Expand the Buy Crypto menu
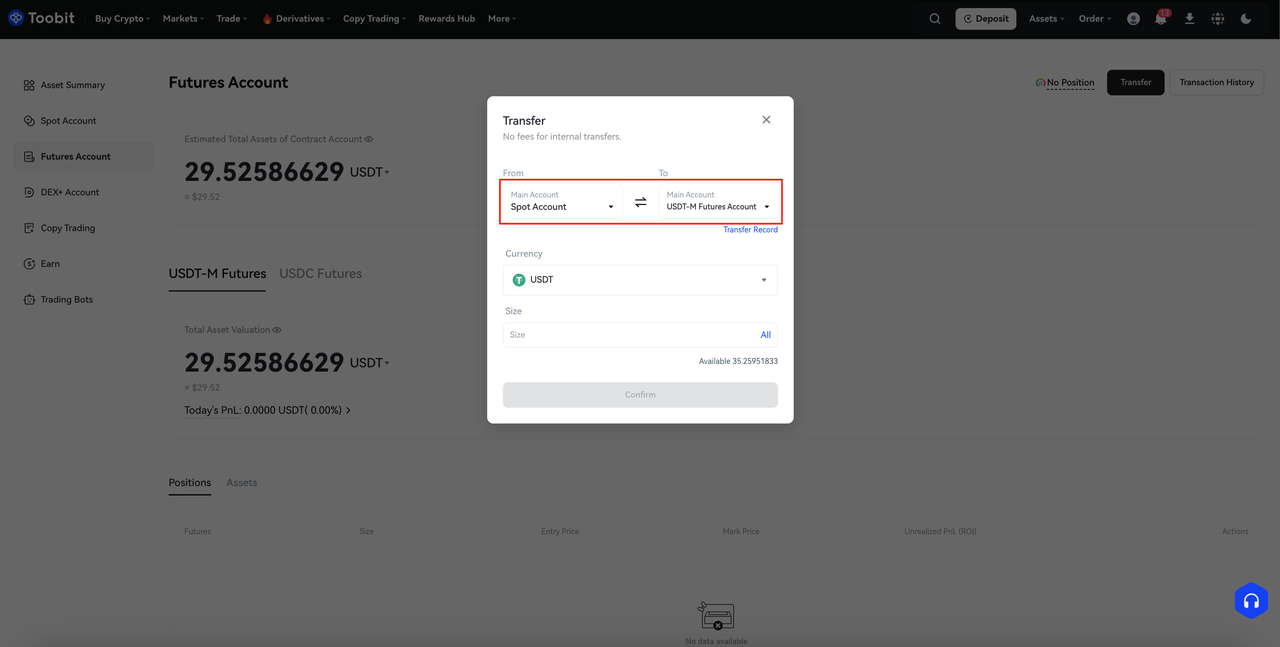Image resolution: width=1280 pixels, height=647 pixels. 123,19
